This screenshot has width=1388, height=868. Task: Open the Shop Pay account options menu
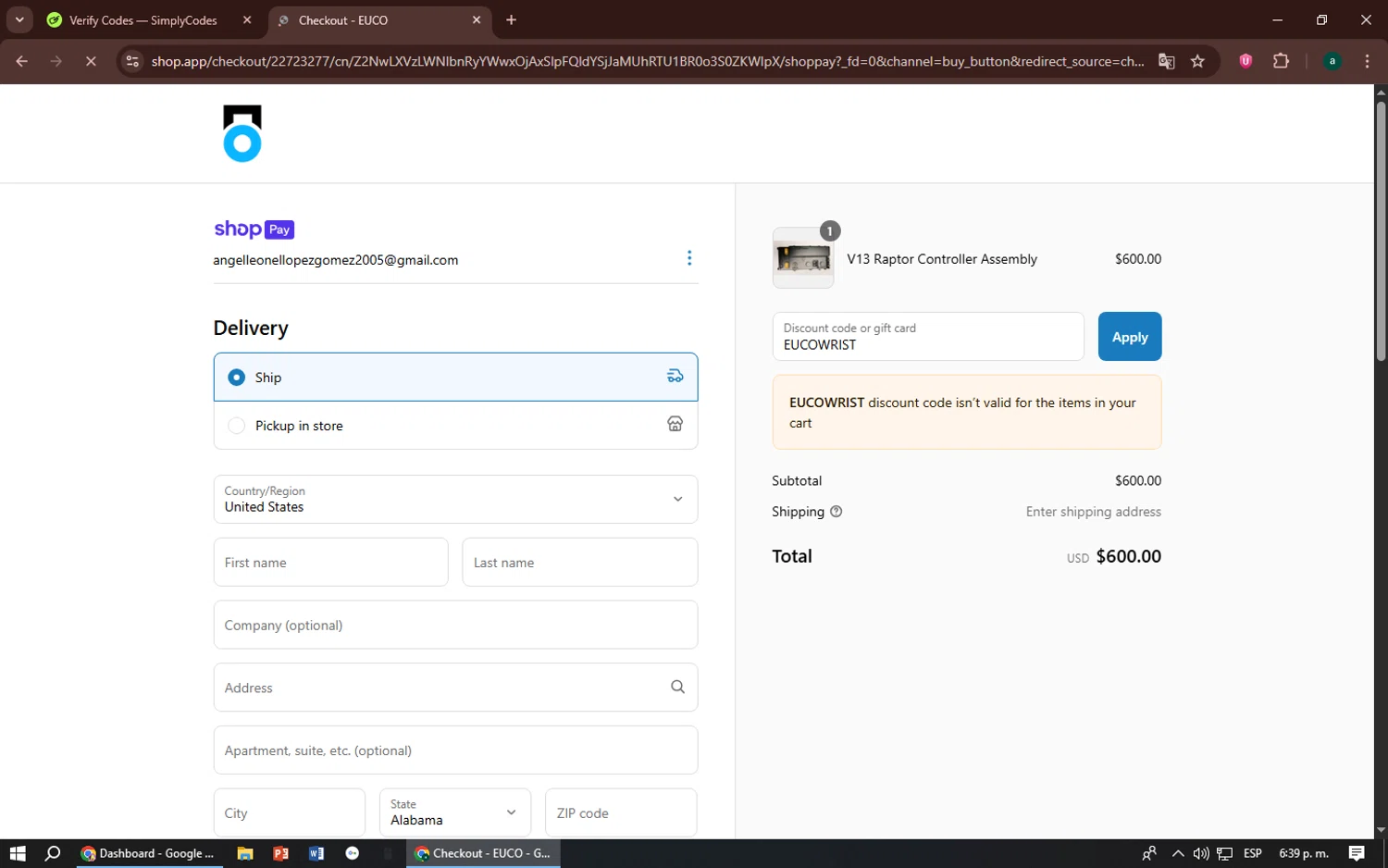click(x=689, y=258)
